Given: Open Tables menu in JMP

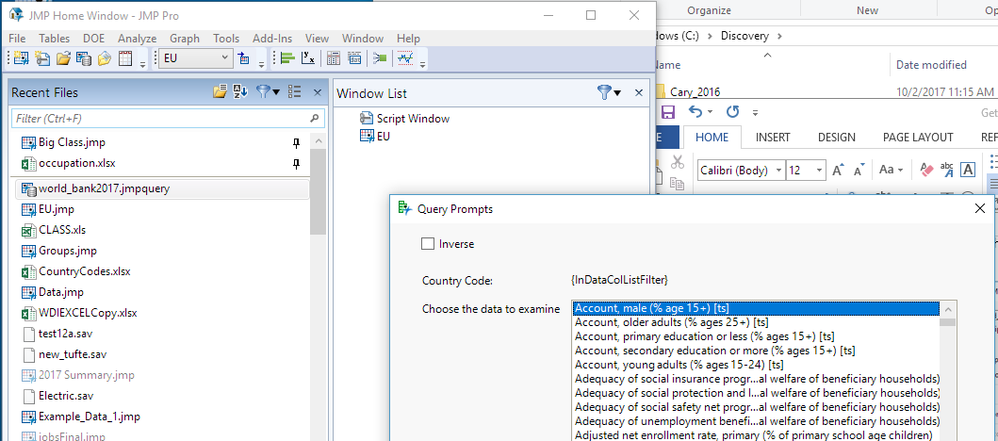Looking at the screenshot, I should (x=54, y=38).
